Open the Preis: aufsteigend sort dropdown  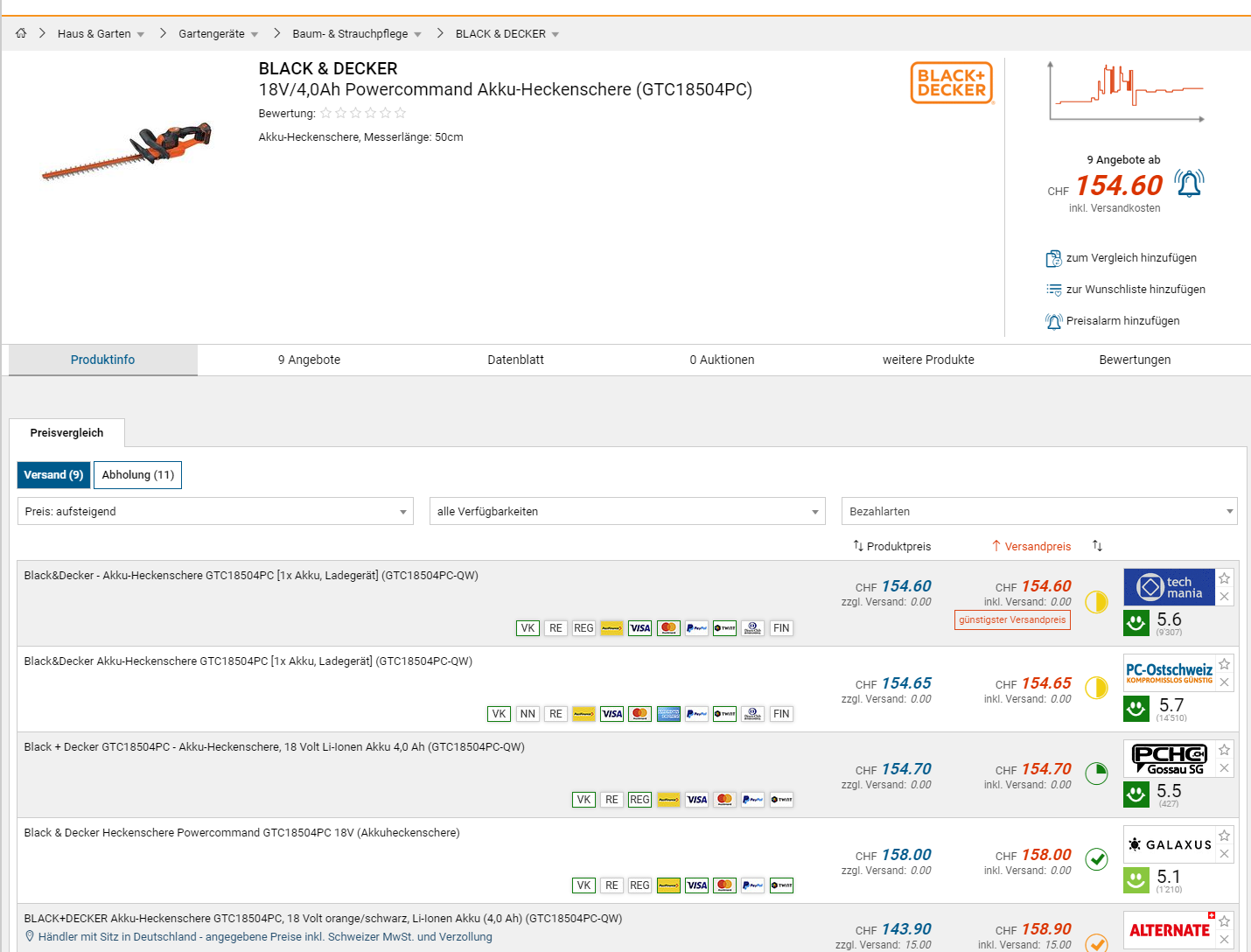pos(215,512)
